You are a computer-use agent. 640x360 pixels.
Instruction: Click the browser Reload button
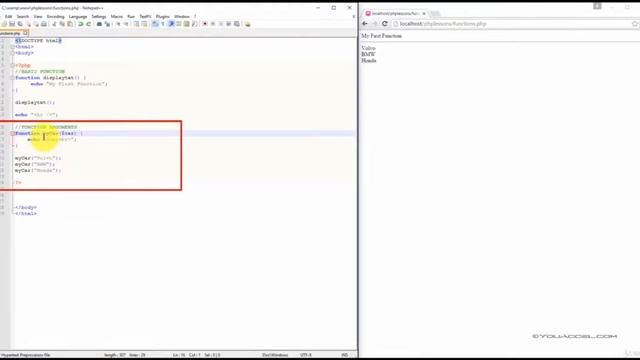(384, 24)
